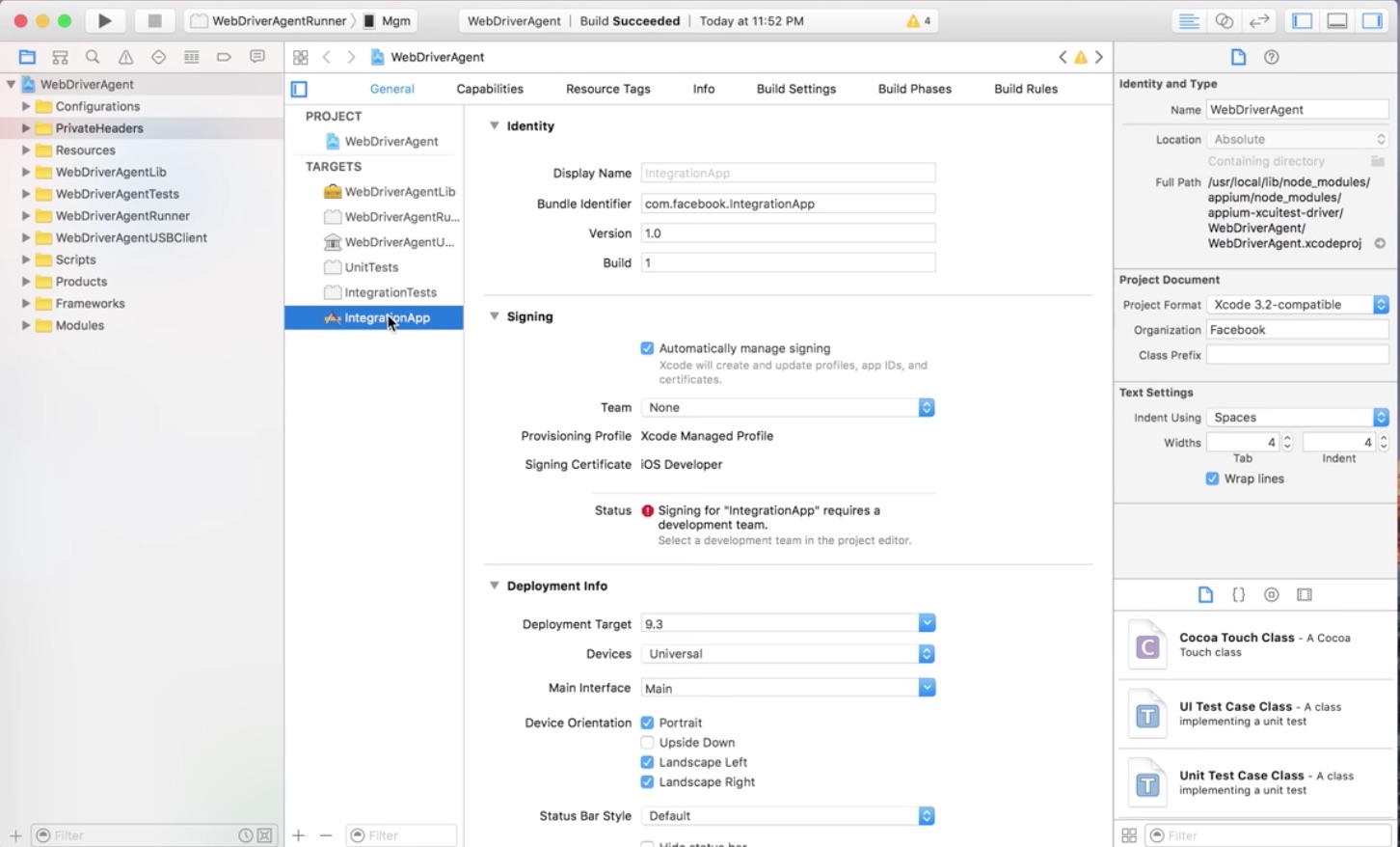
Task: Uncheck Automatically manage signing
Action: click(x=647, y=348)
